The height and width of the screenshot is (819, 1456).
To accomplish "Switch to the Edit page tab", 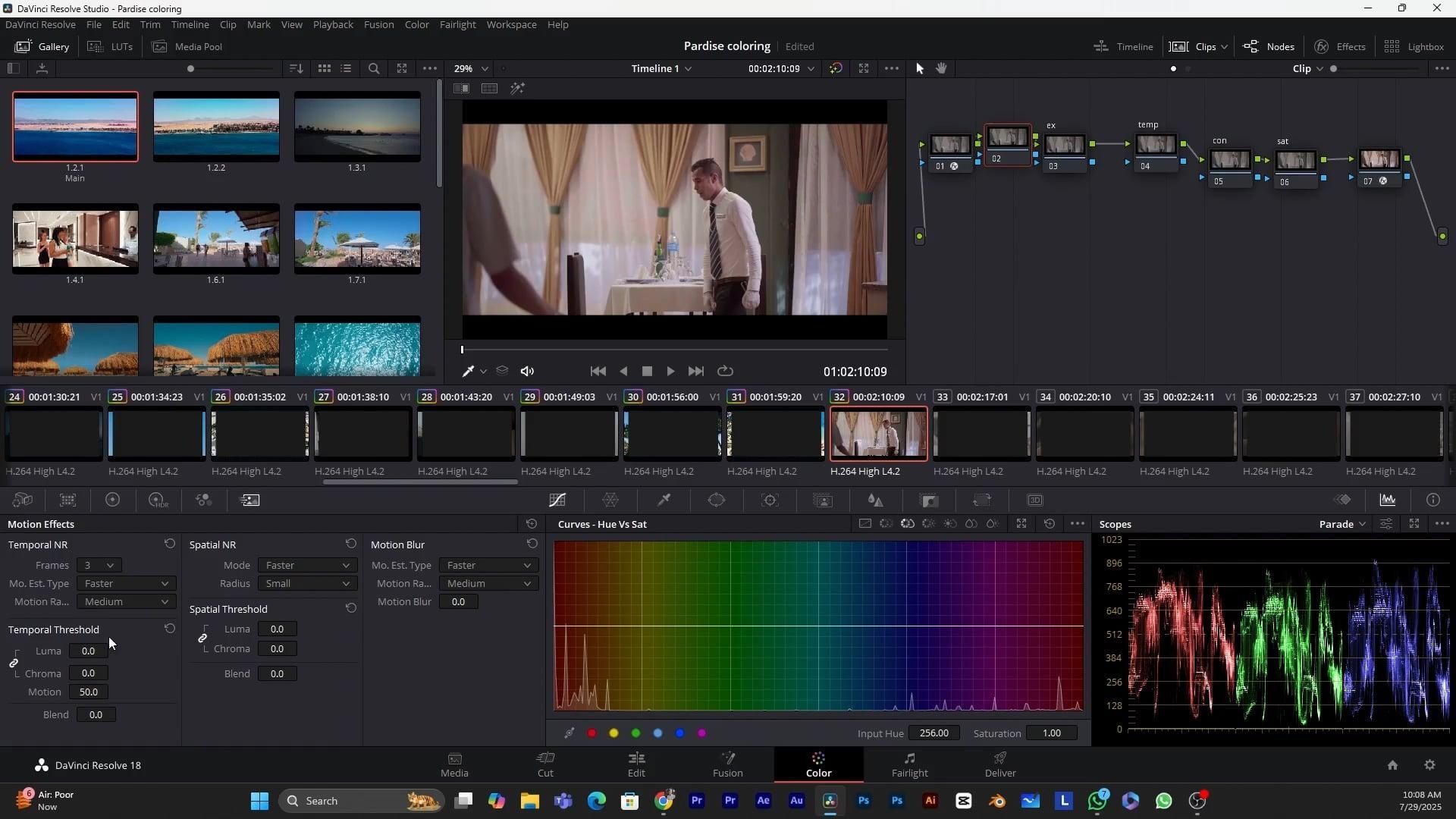I will 636,764.
